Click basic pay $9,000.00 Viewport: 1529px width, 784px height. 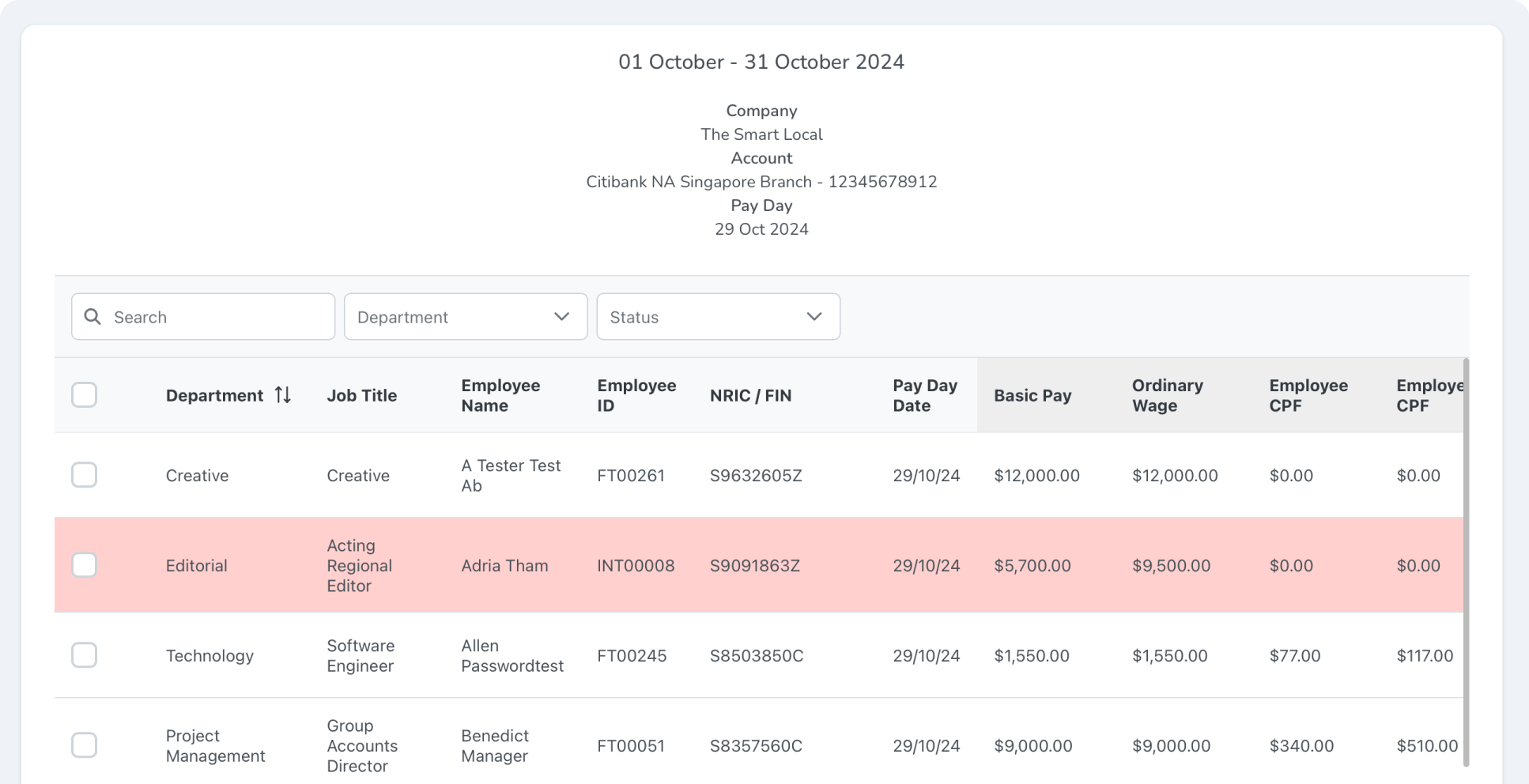point(1033,746)
